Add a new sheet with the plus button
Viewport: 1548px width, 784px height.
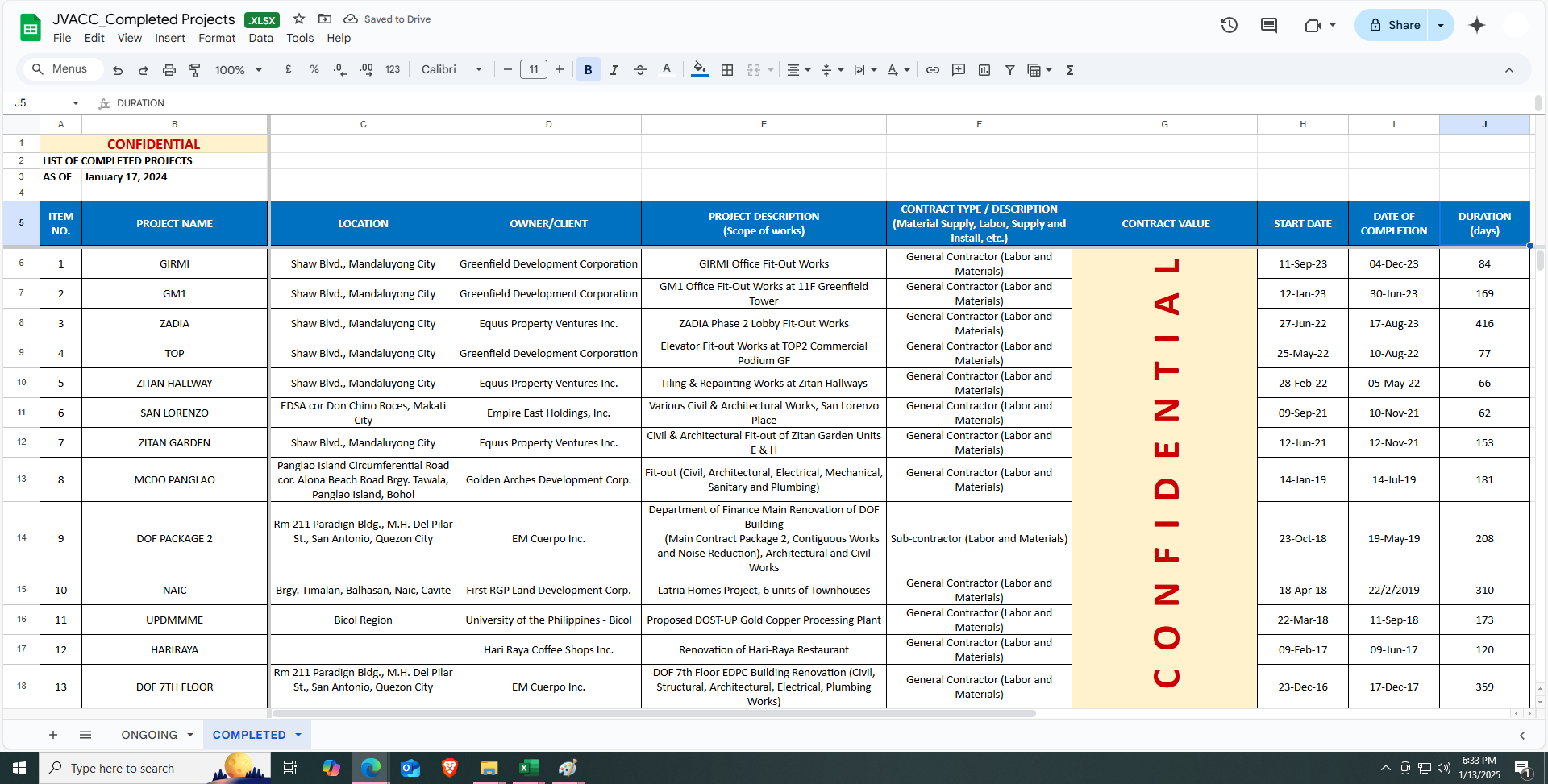point(53,735)
